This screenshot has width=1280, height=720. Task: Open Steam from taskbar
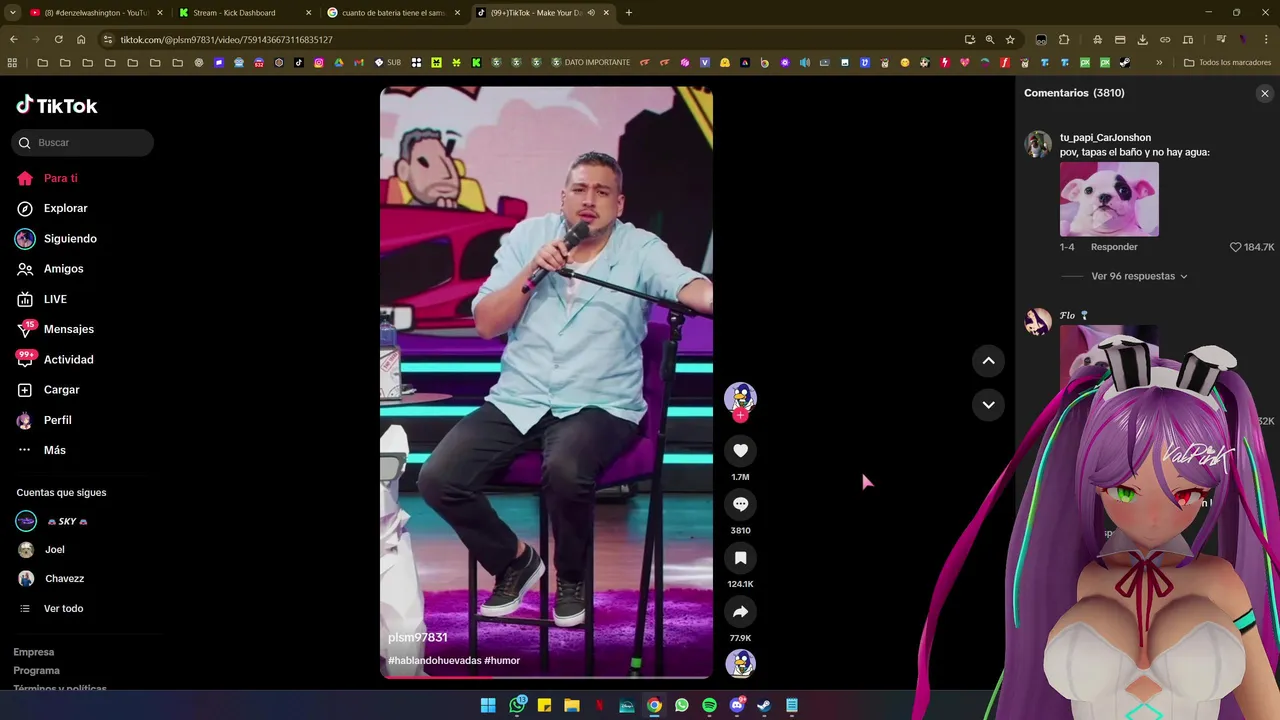(x=764, y=705)
